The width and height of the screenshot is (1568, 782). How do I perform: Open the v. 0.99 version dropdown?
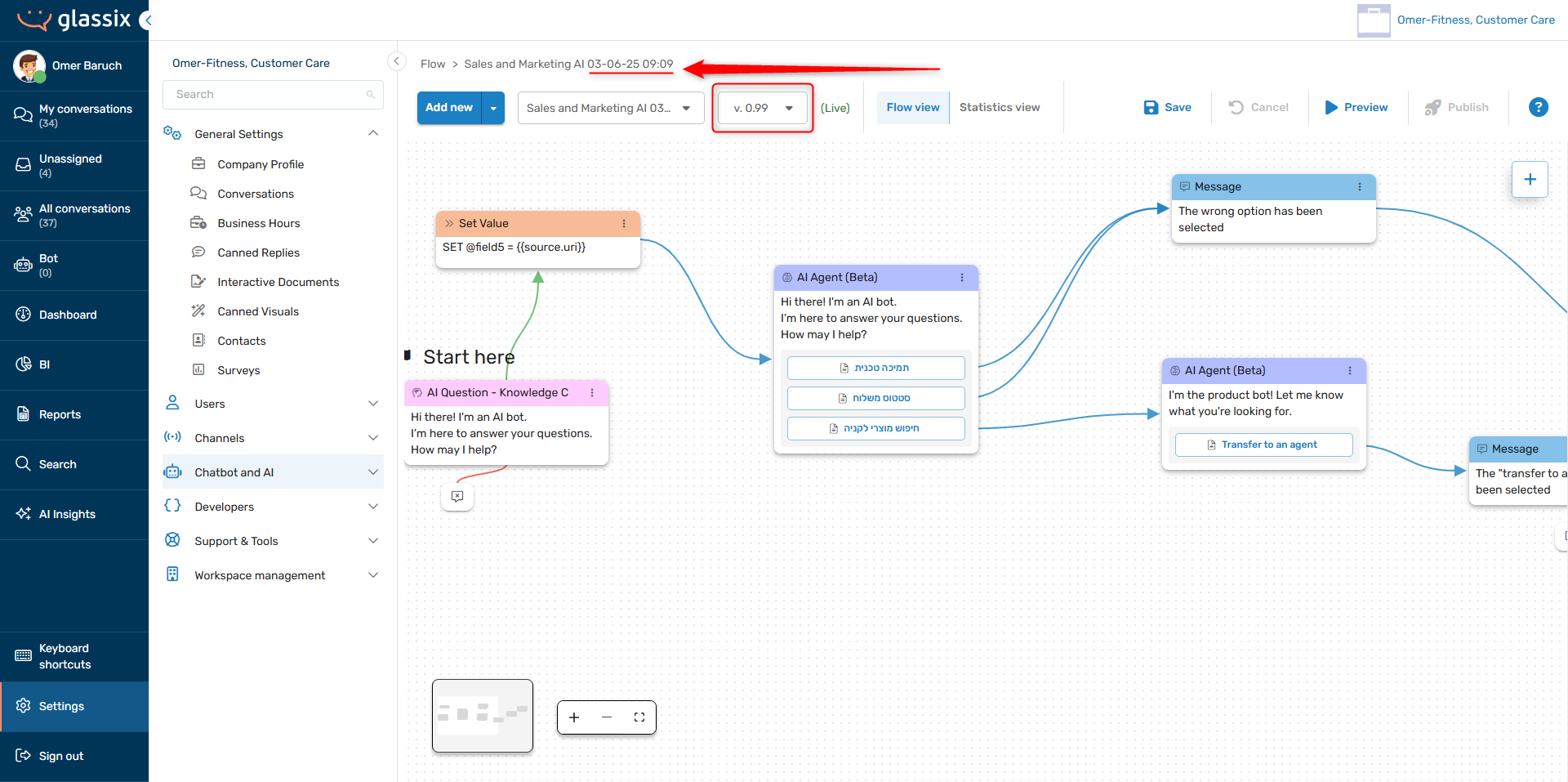click(763, 108)
